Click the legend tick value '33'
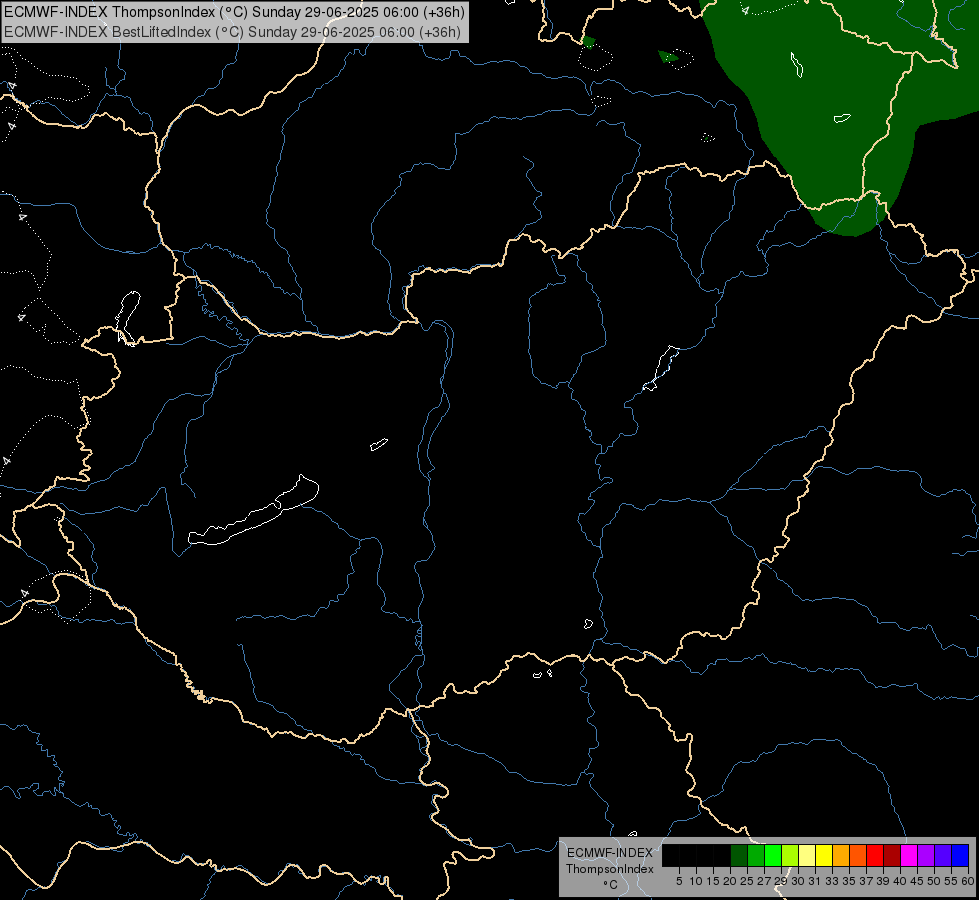The height and width of the screenshot is (900, 979). (832, 881)
